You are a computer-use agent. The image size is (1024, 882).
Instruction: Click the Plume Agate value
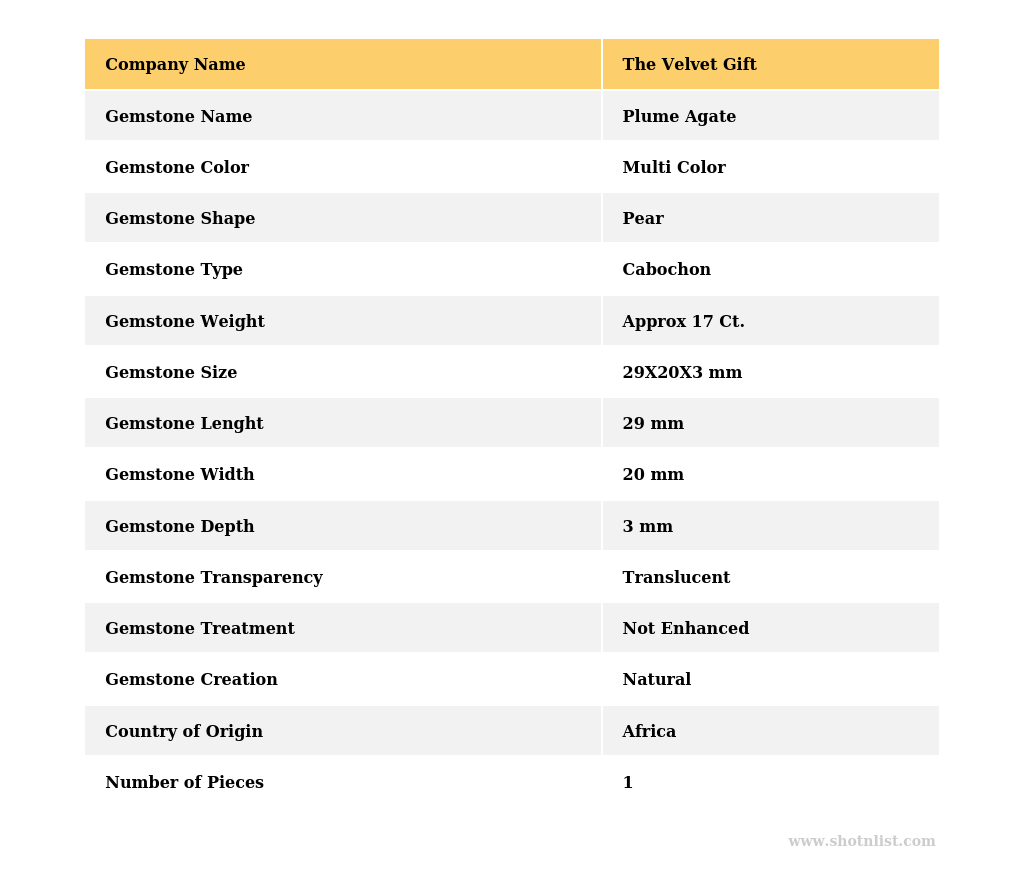click(x=679, y=117)
